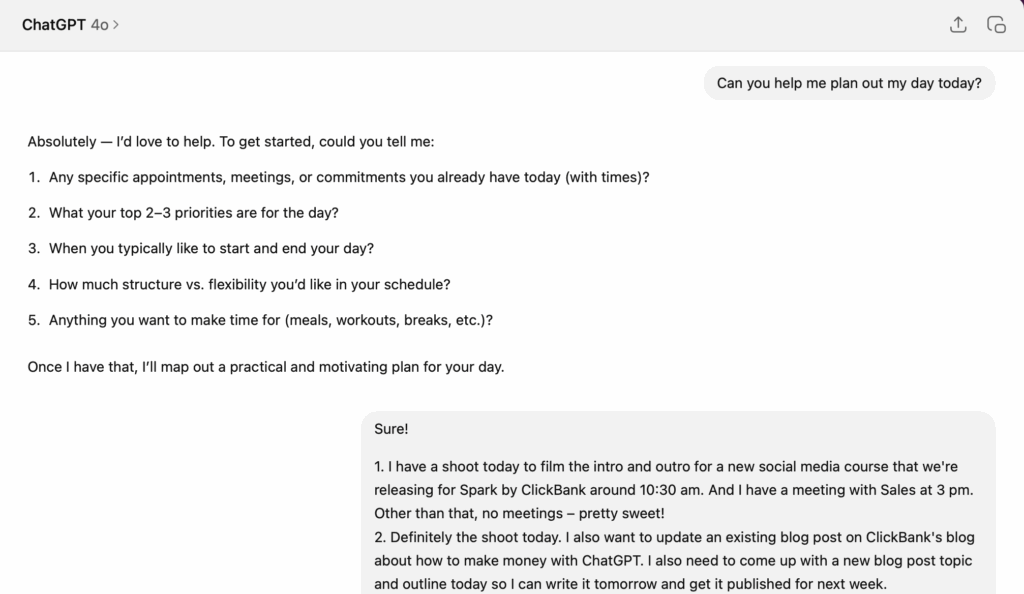Click the share conversation upload icon

click(957, 25)
